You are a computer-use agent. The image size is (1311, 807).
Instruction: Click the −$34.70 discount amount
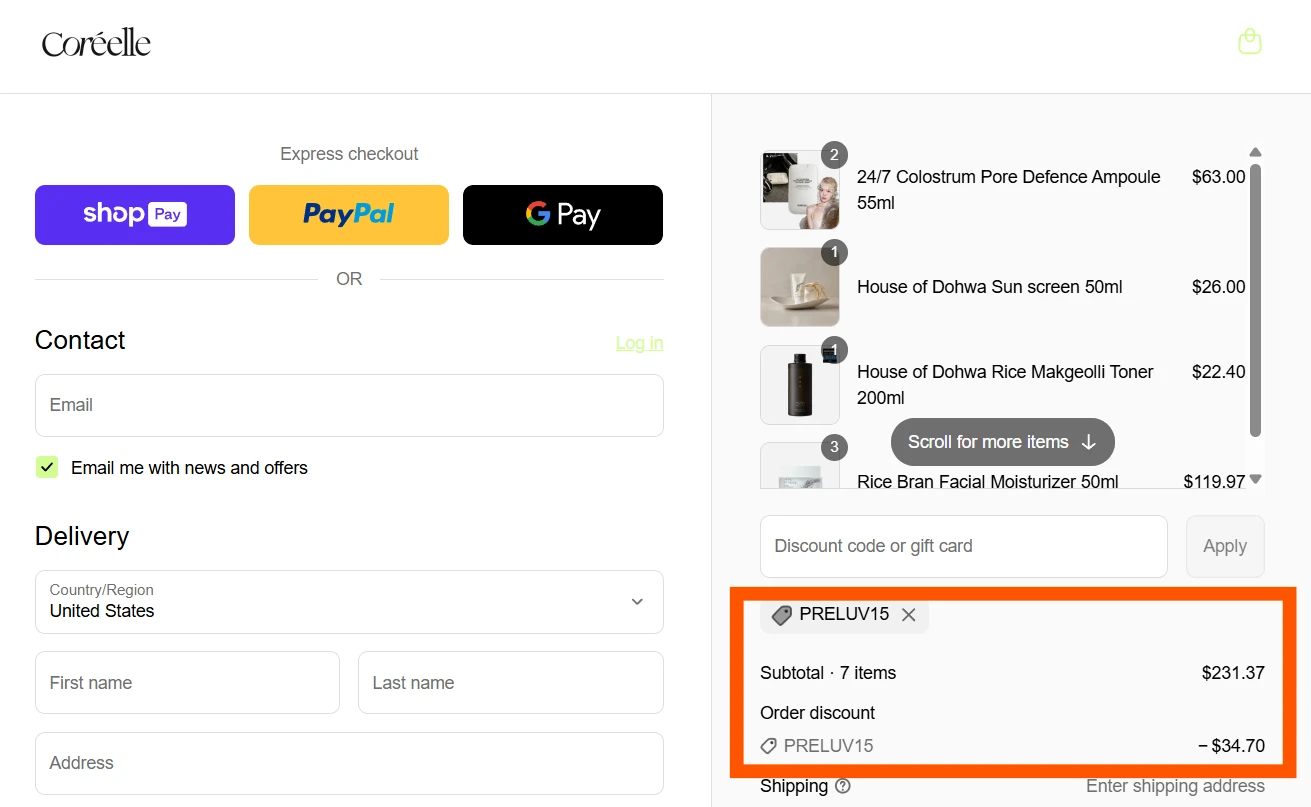pos(1231,746)
